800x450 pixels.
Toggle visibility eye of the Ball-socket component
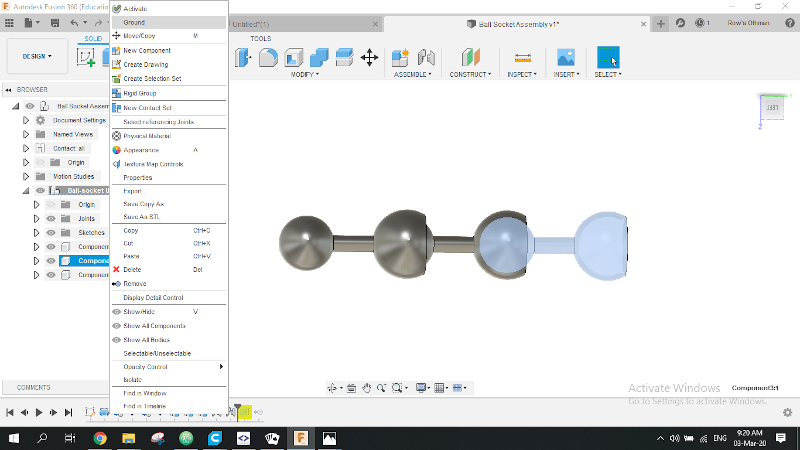pos(40,190)
